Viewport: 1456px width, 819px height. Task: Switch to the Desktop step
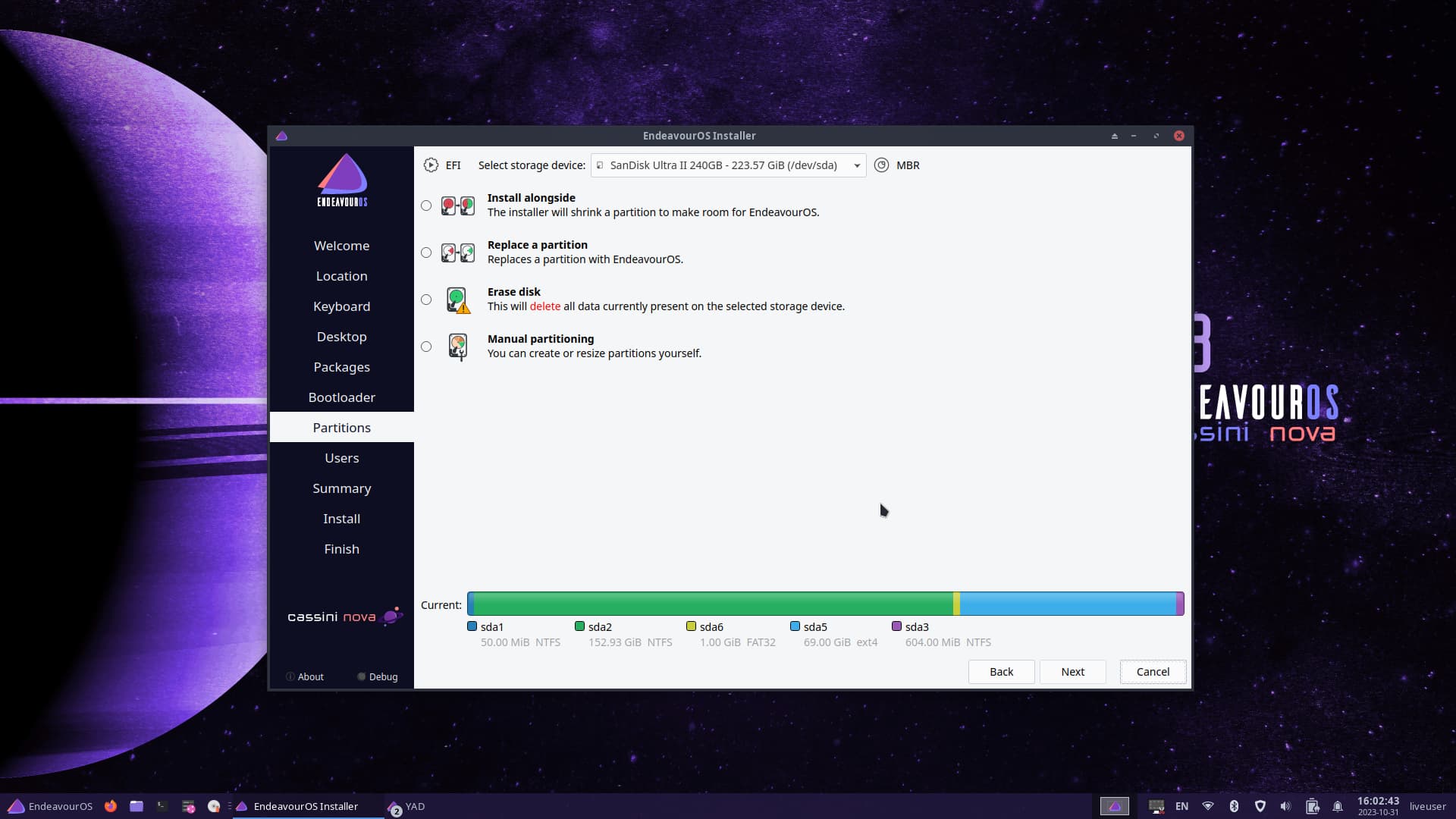tap(342, 337)
